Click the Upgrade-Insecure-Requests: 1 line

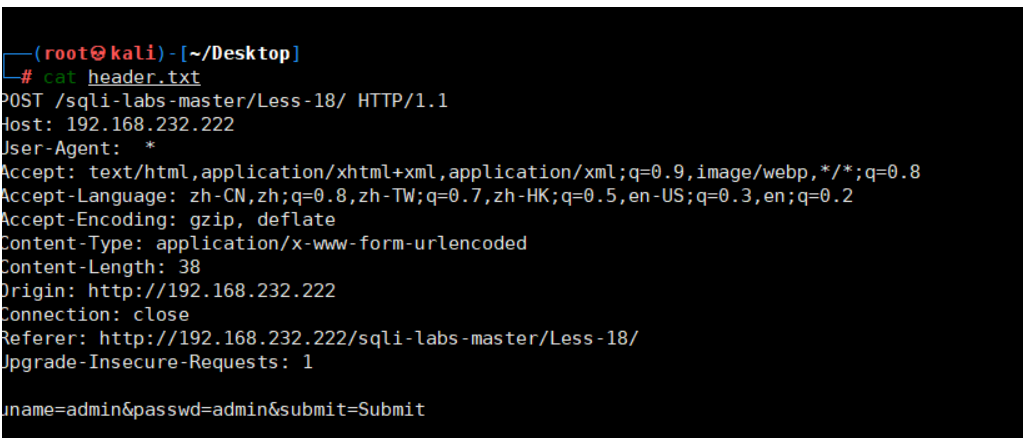tap(157, 362)
